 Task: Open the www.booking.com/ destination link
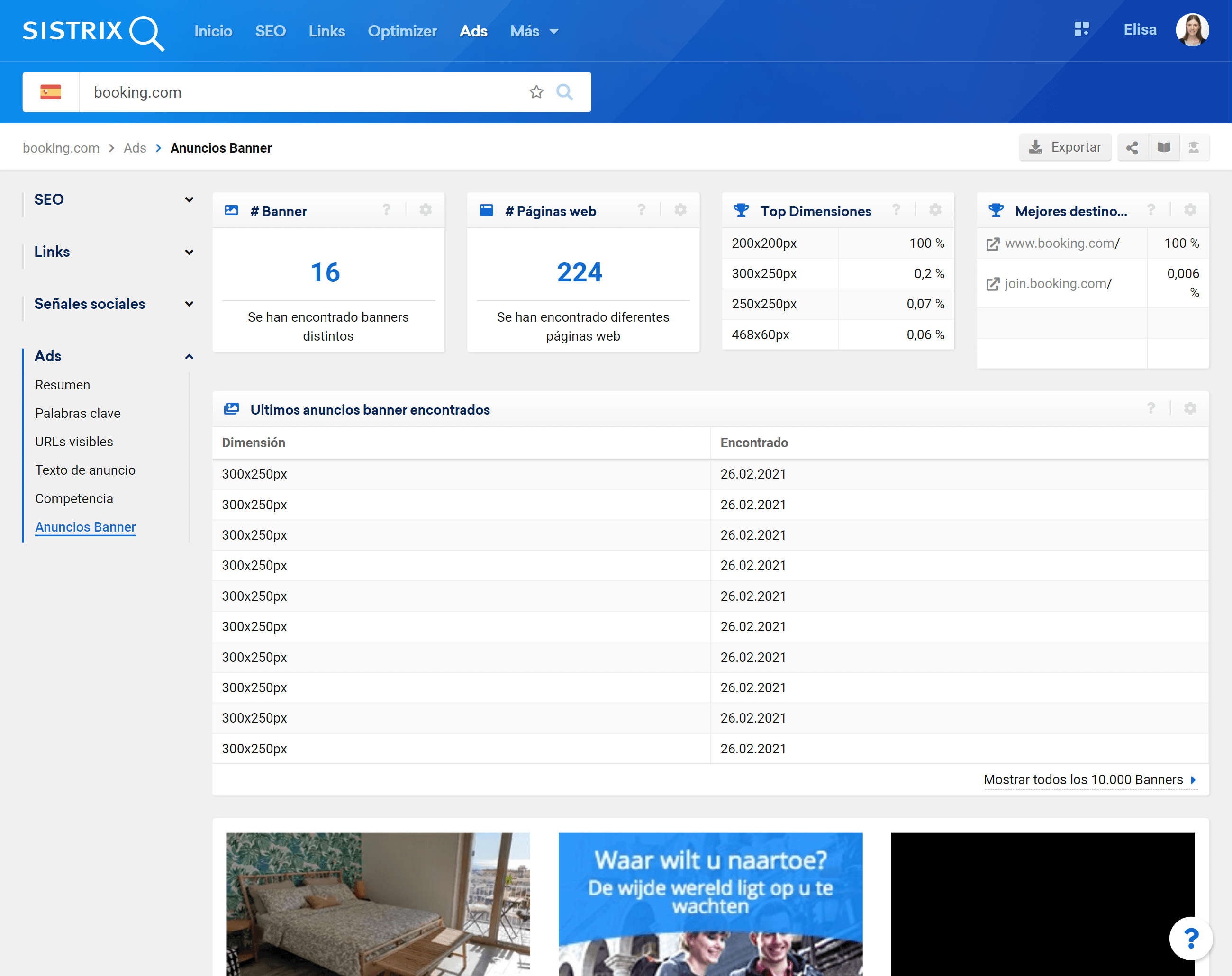coord(1061,244)
